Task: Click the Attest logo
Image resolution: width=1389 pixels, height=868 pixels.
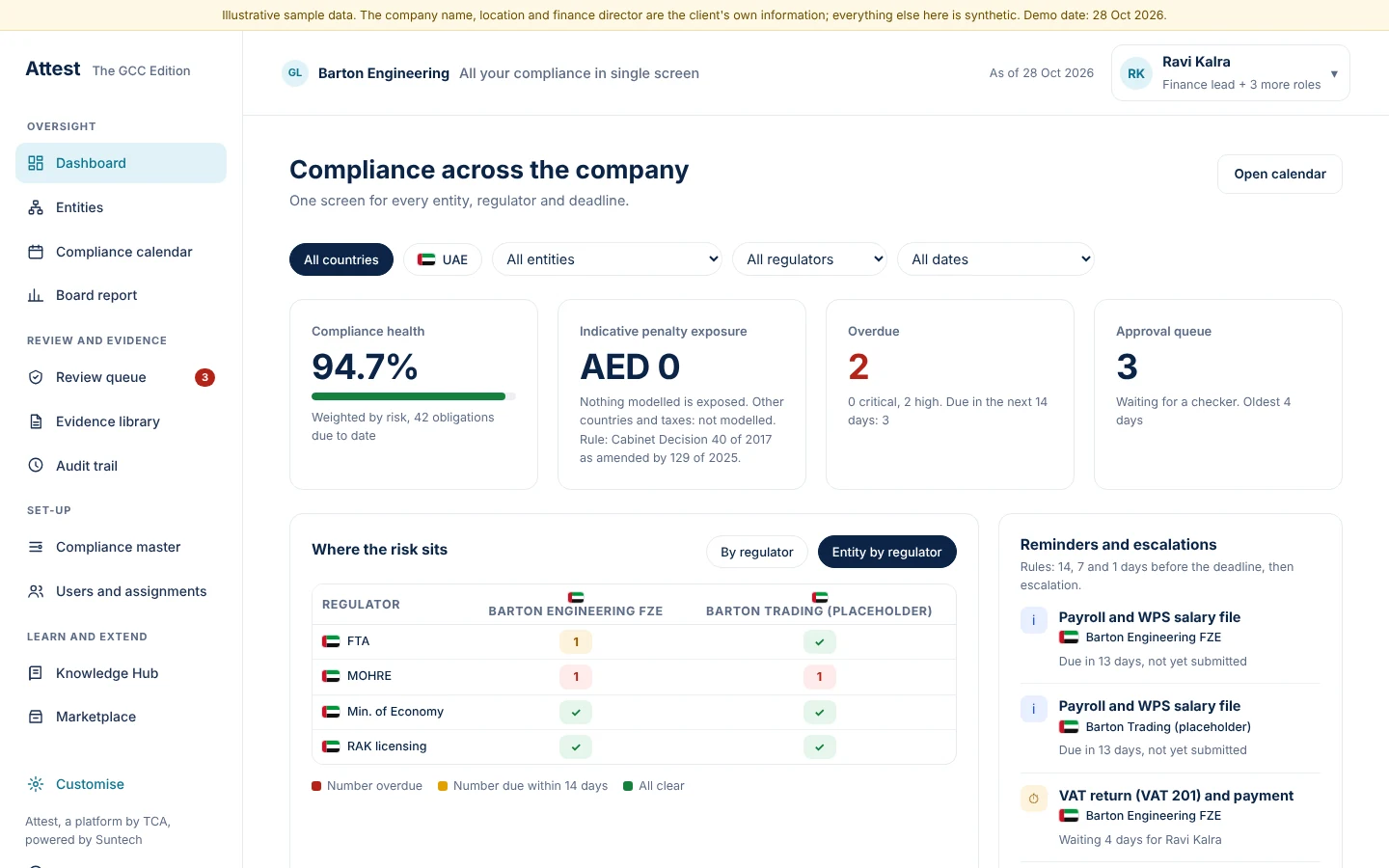Action: click(53, 68)
